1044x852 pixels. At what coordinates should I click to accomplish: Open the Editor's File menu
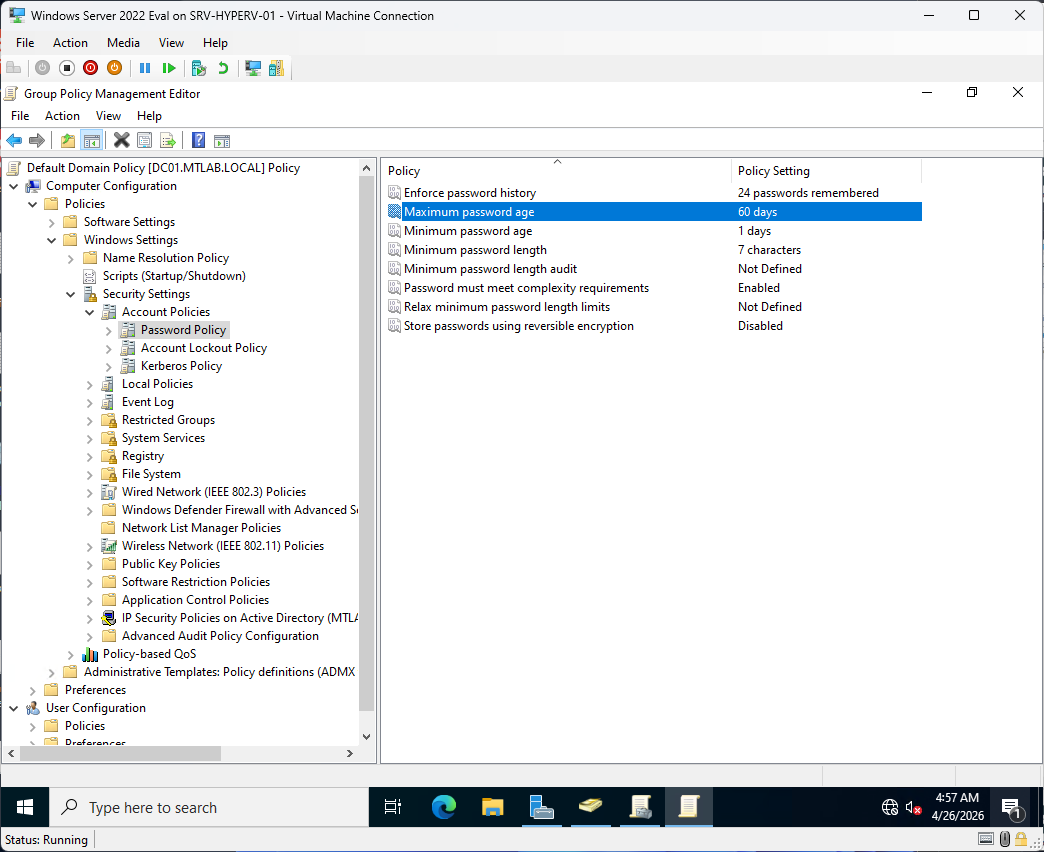pos(20,116)
